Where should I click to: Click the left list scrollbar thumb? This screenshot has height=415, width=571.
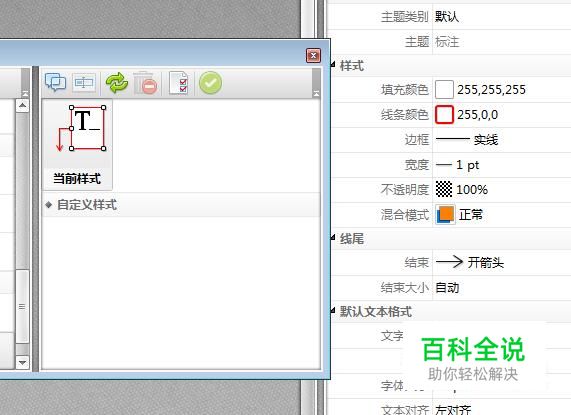tap(22, 306)
